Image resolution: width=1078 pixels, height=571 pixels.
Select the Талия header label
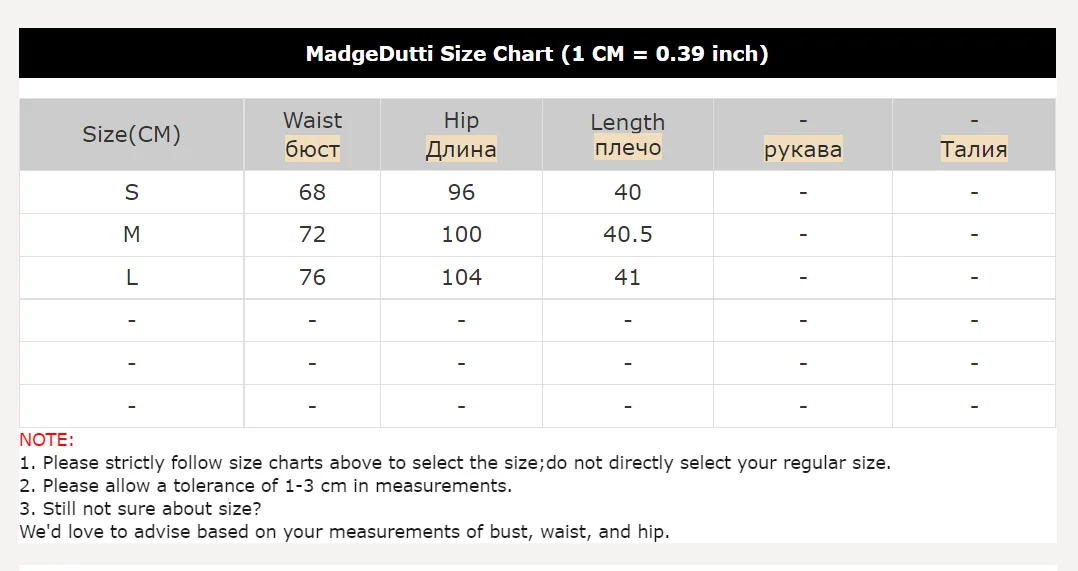coord(973,150)
